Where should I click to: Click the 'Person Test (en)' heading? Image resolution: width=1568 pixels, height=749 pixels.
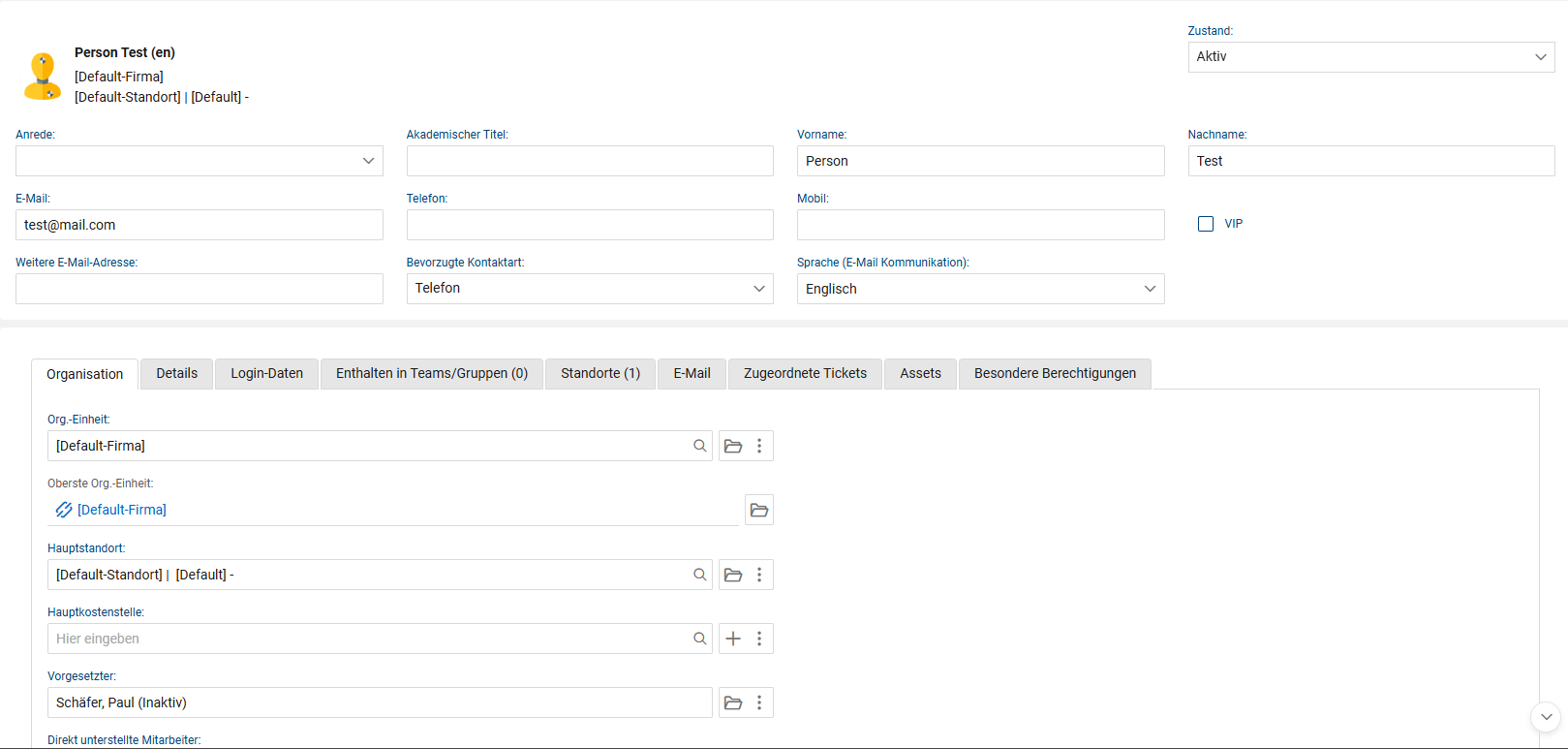(125, 52)
